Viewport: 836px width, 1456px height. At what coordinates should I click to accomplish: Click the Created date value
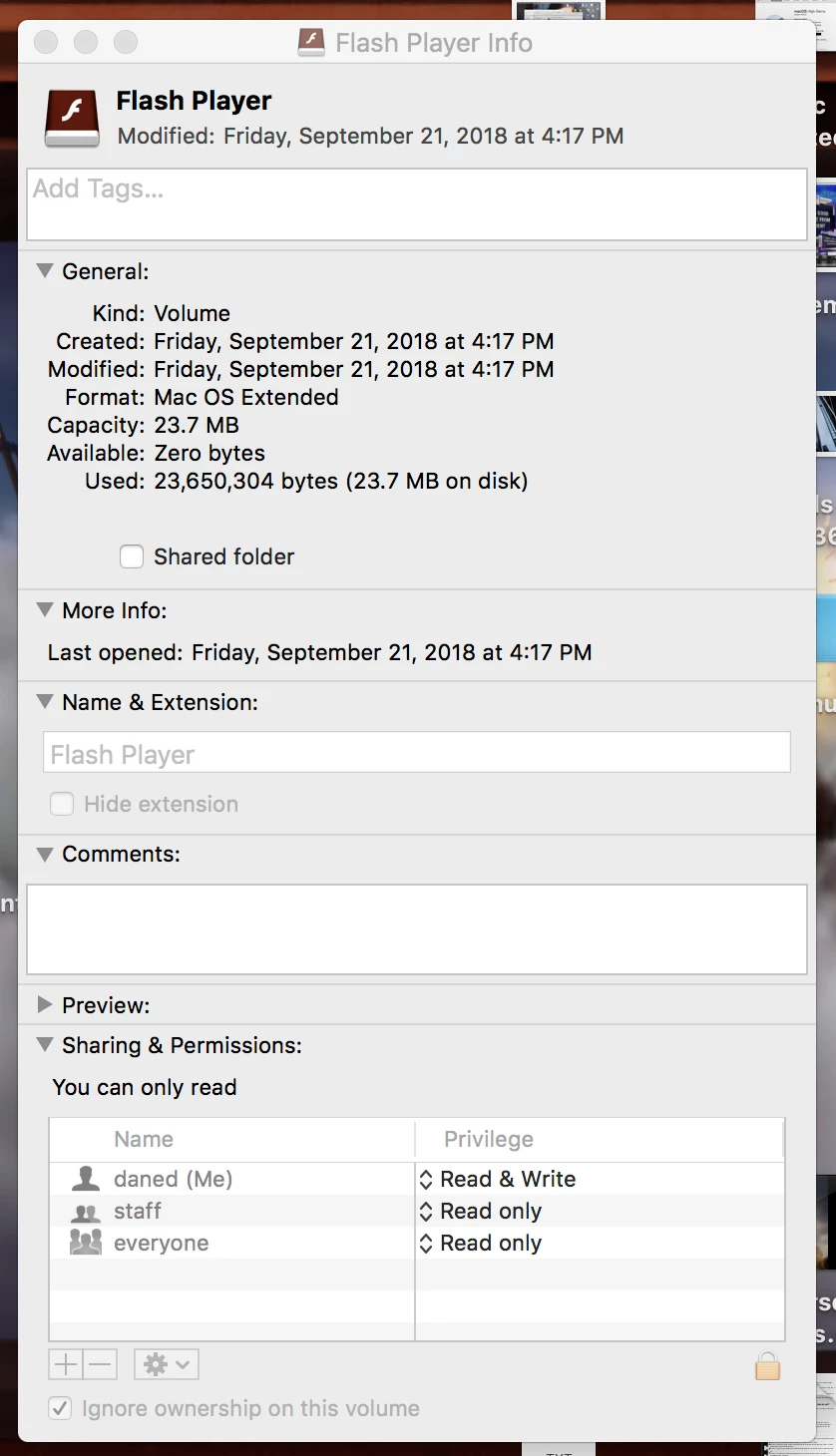point(354,341)
